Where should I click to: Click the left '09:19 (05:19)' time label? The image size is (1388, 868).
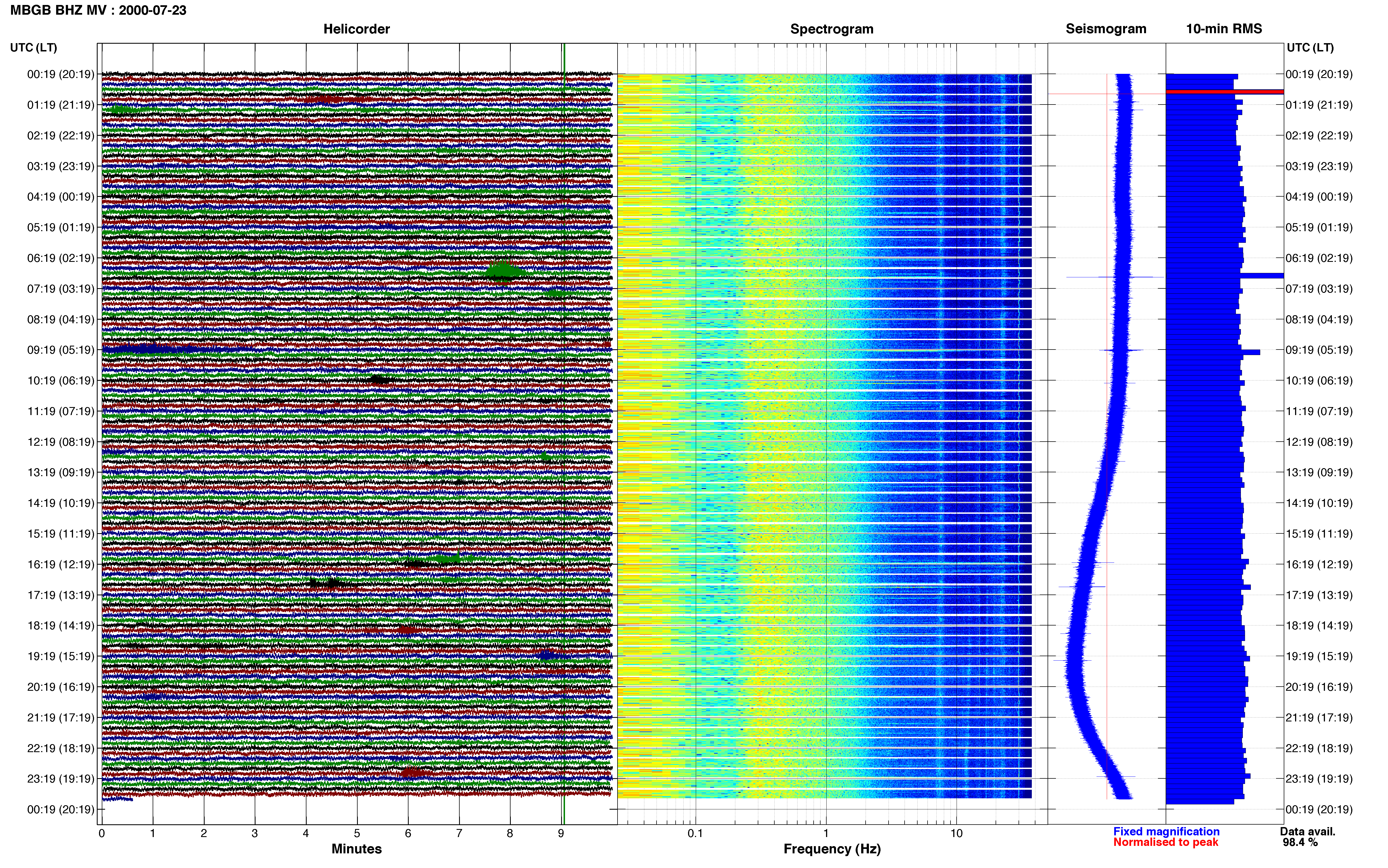point(61,350)
